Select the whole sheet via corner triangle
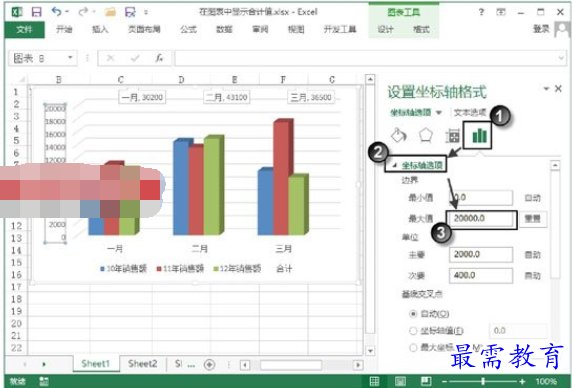The image size is (572, 388). [21, 79]
